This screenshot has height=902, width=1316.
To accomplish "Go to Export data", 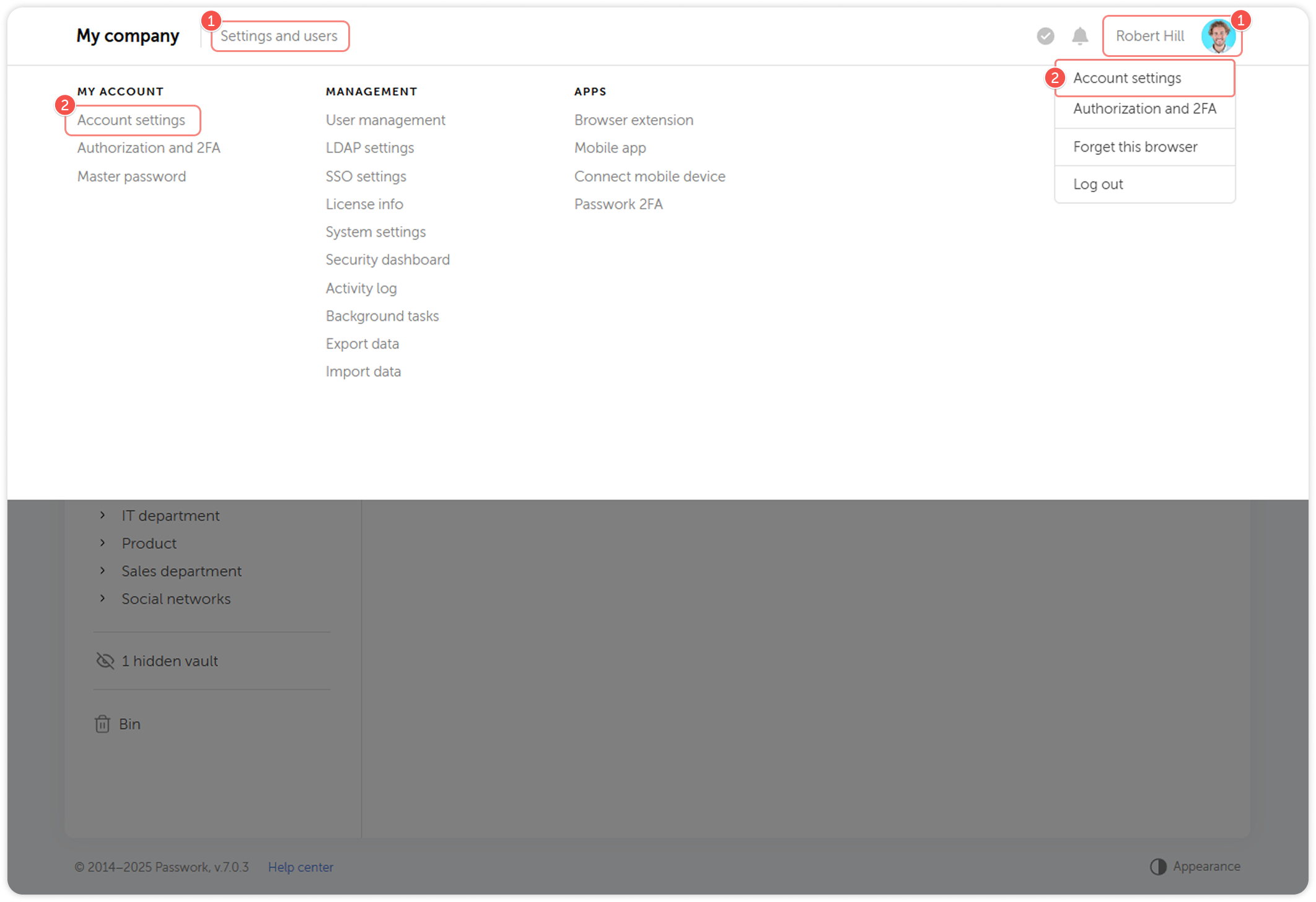I will point(362,344).
